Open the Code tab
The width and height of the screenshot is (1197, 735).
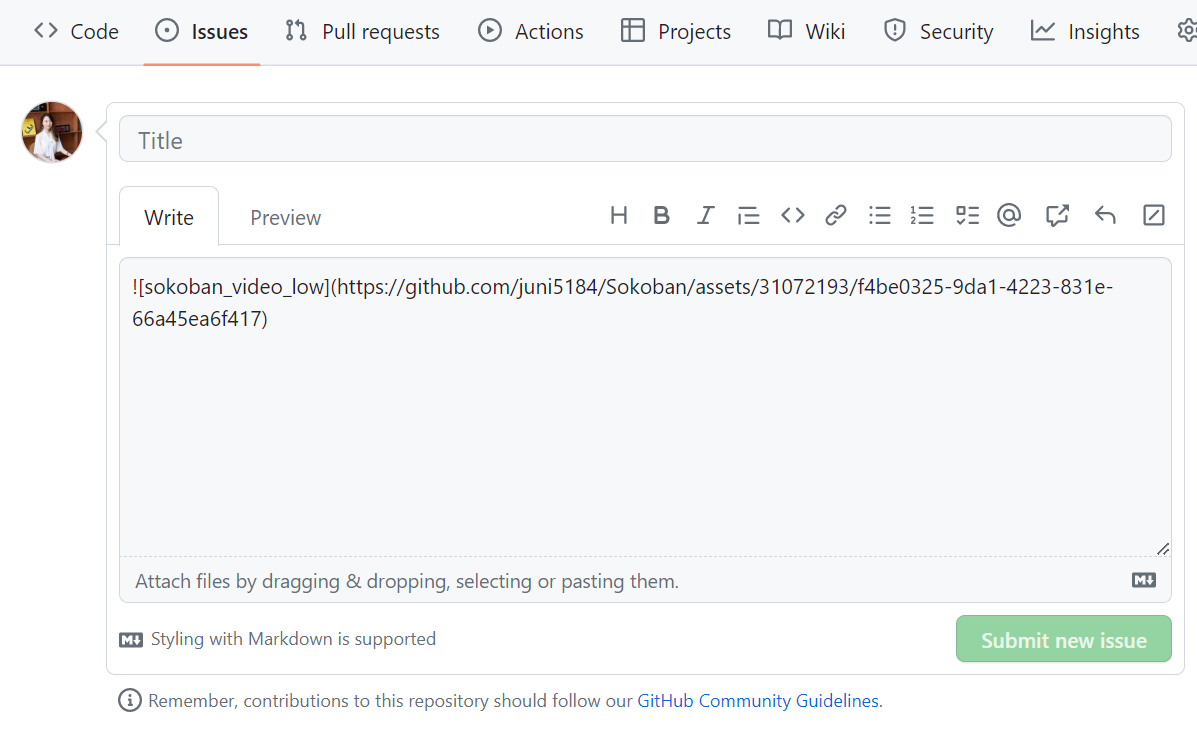76,31
